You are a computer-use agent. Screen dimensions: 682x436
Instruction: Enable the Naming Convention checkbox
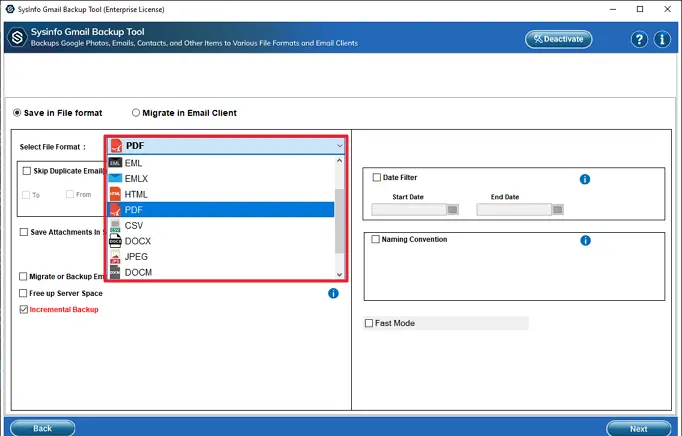coord(375,239)
